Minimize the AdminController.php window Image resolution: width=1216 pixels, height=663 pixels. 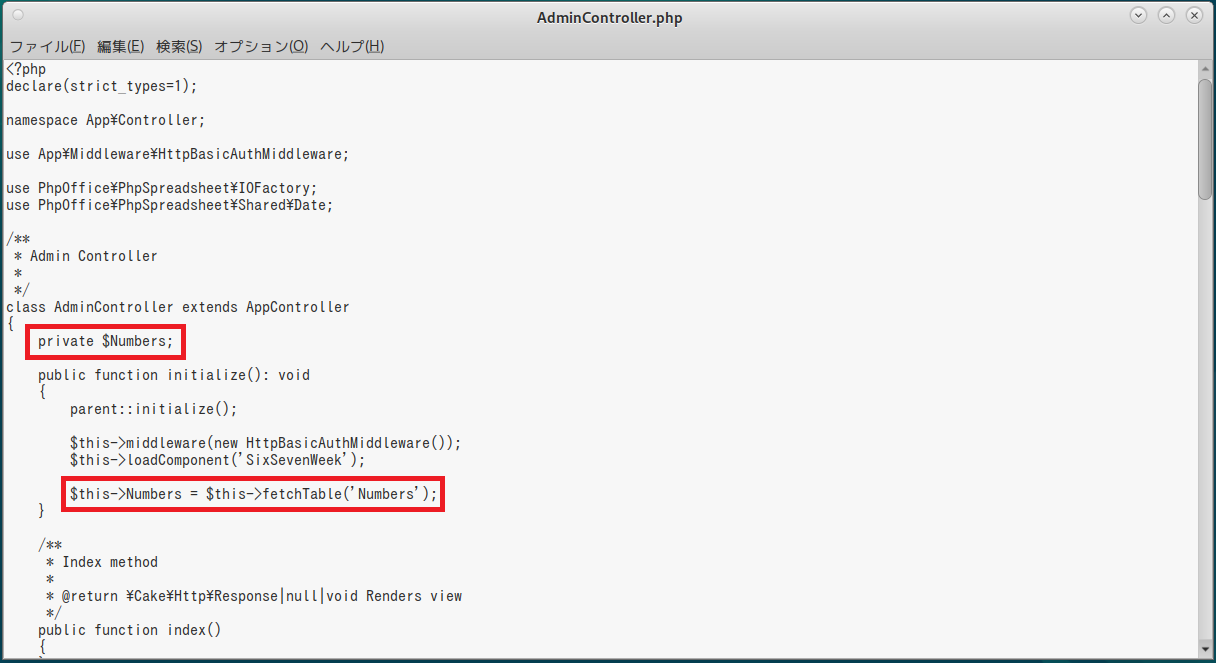pos(1138,16)
